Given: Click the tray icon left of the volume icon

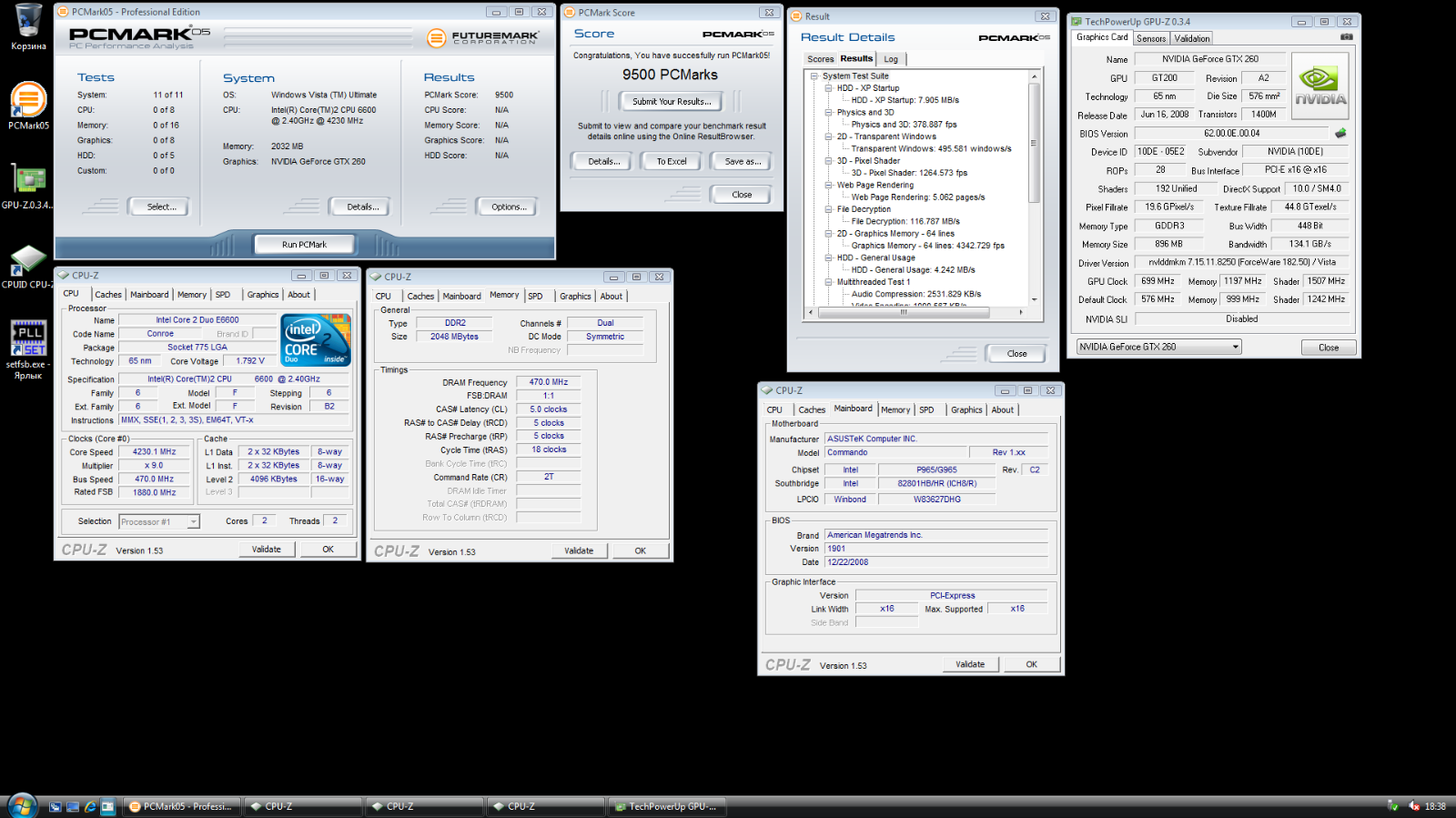Looking at the screenshot, I should pos(1392,806).
